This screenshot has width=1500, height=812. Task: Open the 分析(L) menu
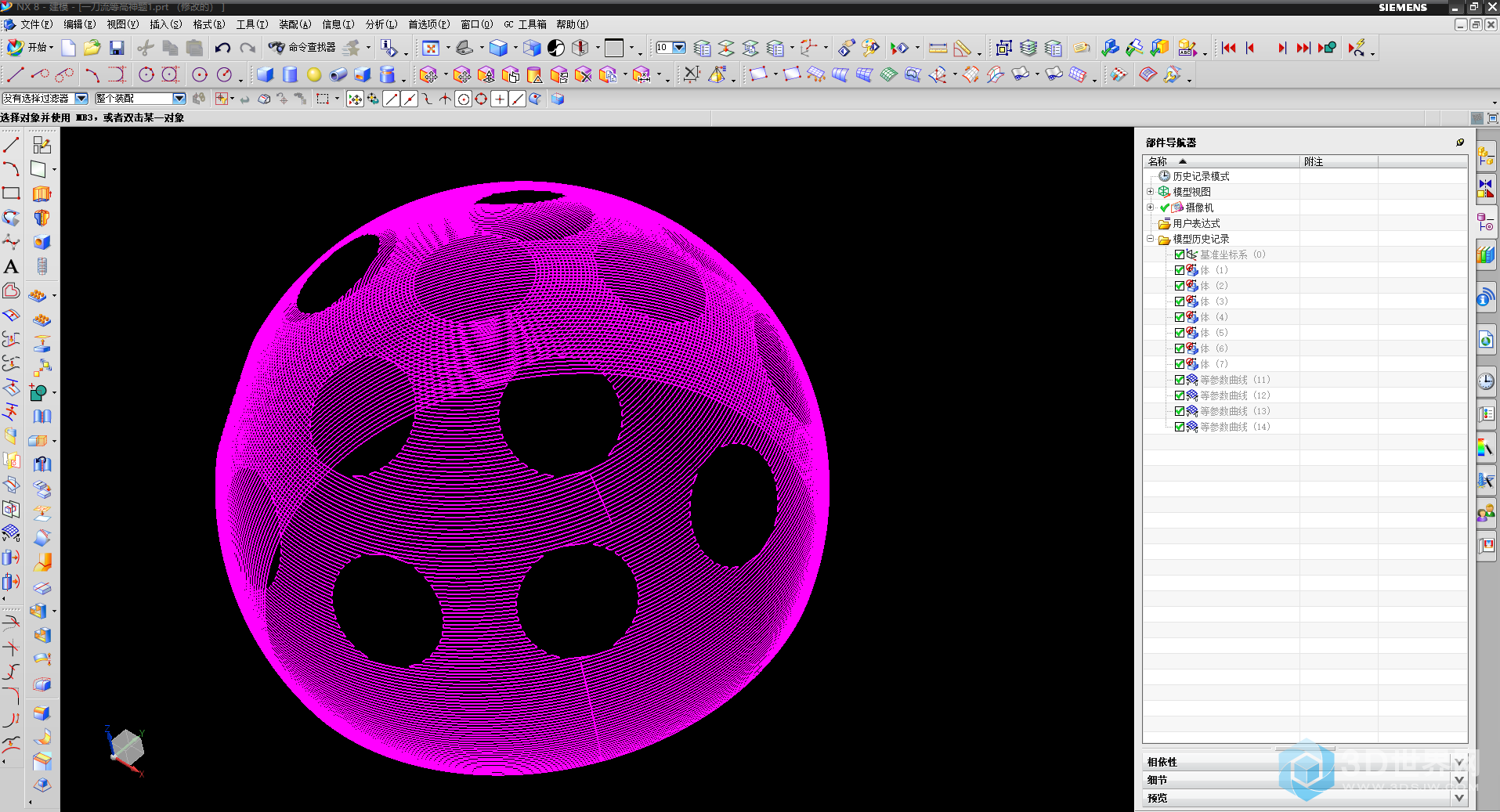381,25
